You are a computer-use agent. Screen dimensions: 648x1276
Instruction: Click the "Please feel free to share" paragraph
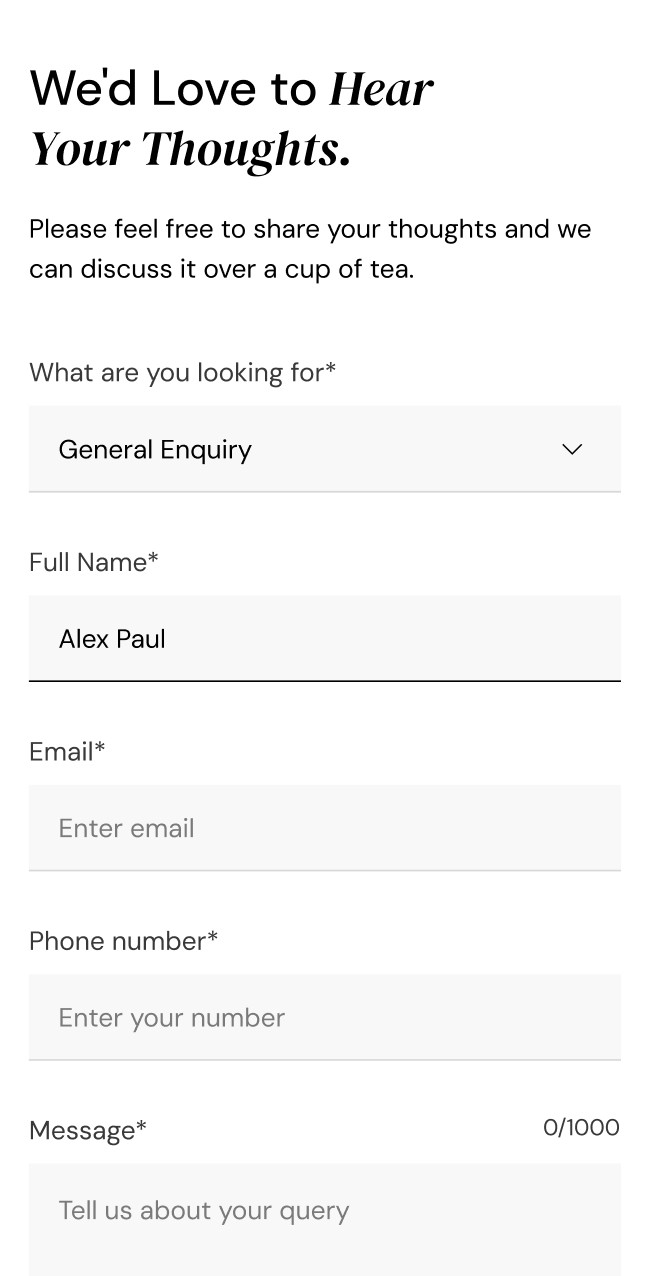pyautogui.click(x=310, y=229)
